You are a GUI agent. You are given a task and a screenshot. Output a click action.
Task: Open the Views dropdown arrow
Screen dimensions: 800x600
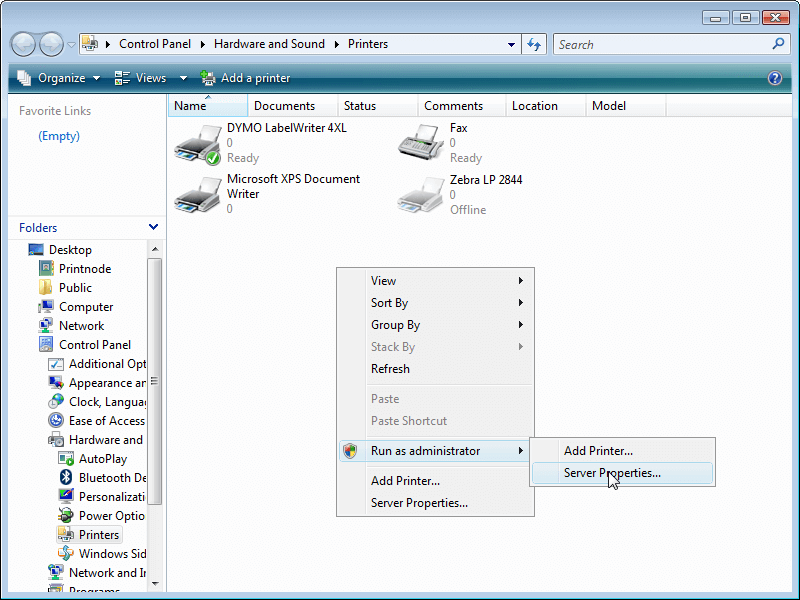pyautogui.click(x=183, y=79)
